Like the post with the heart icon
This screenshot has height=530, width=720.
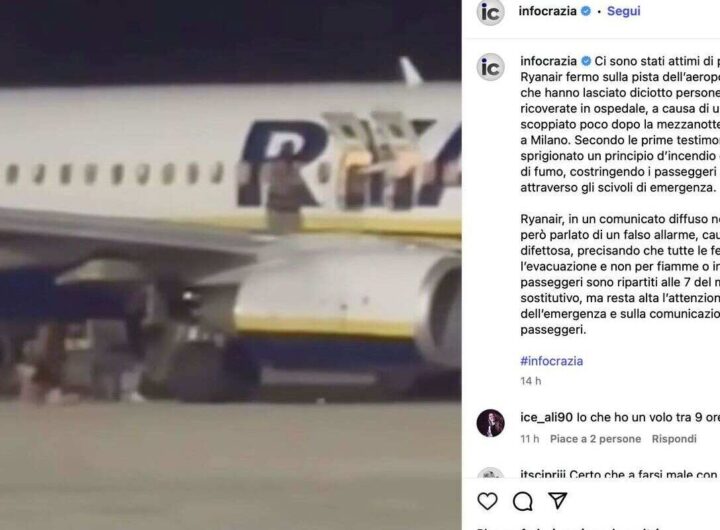(487, 501)
